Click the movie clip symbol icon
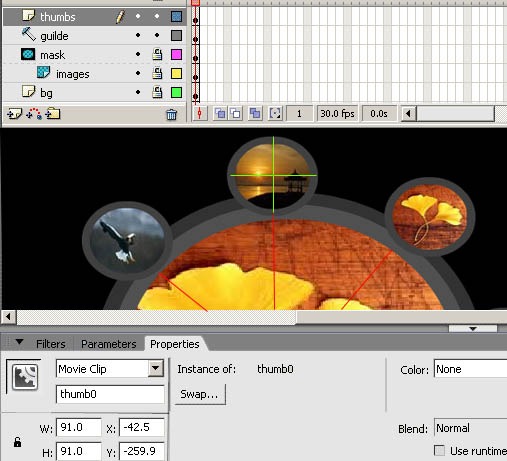The image size is (507, 461). pos(25,377)
